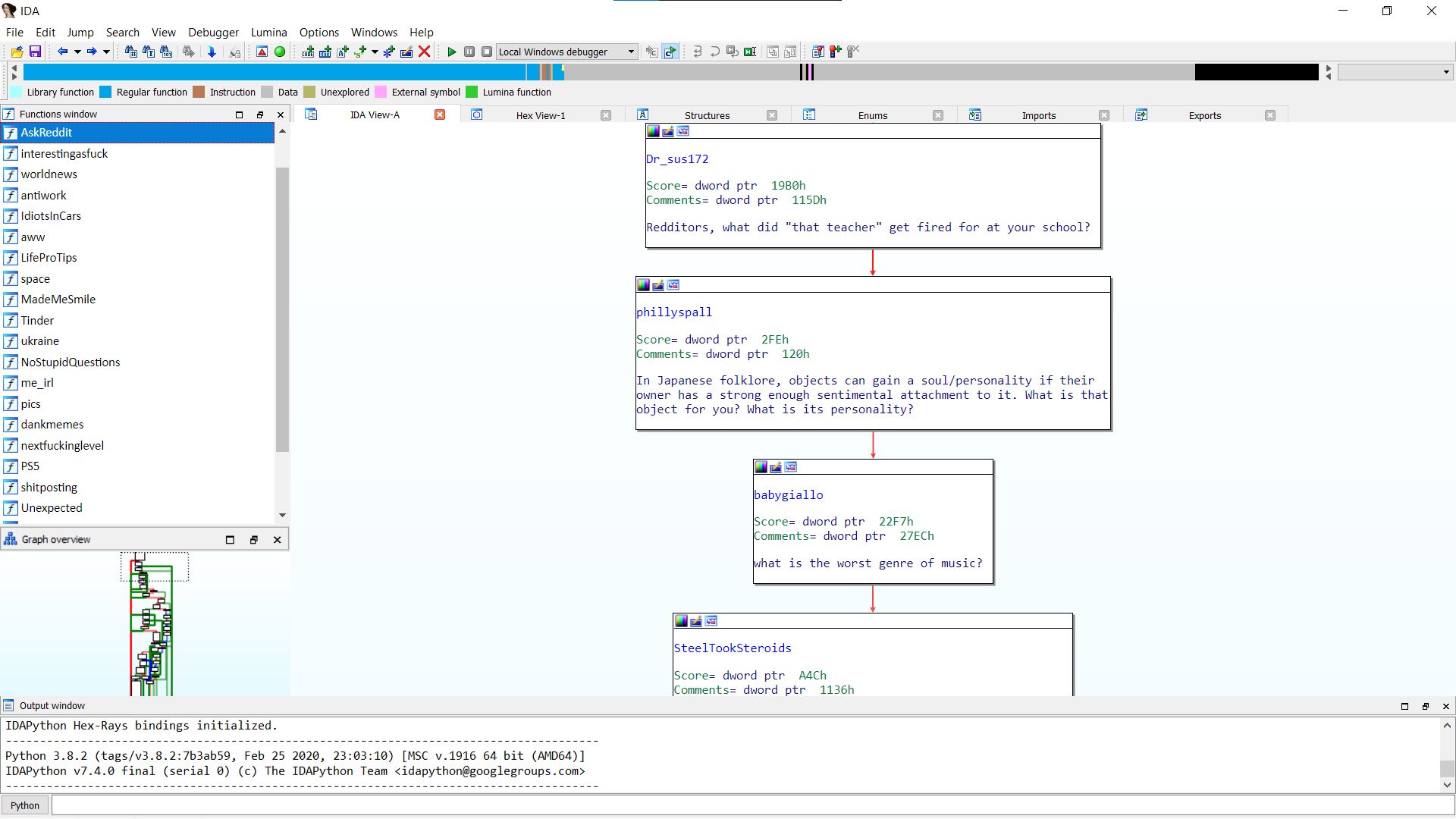The width and height of the screenshot is (1456, 819).
Task: Open the Lumina menu
Action: pos(269,32)
